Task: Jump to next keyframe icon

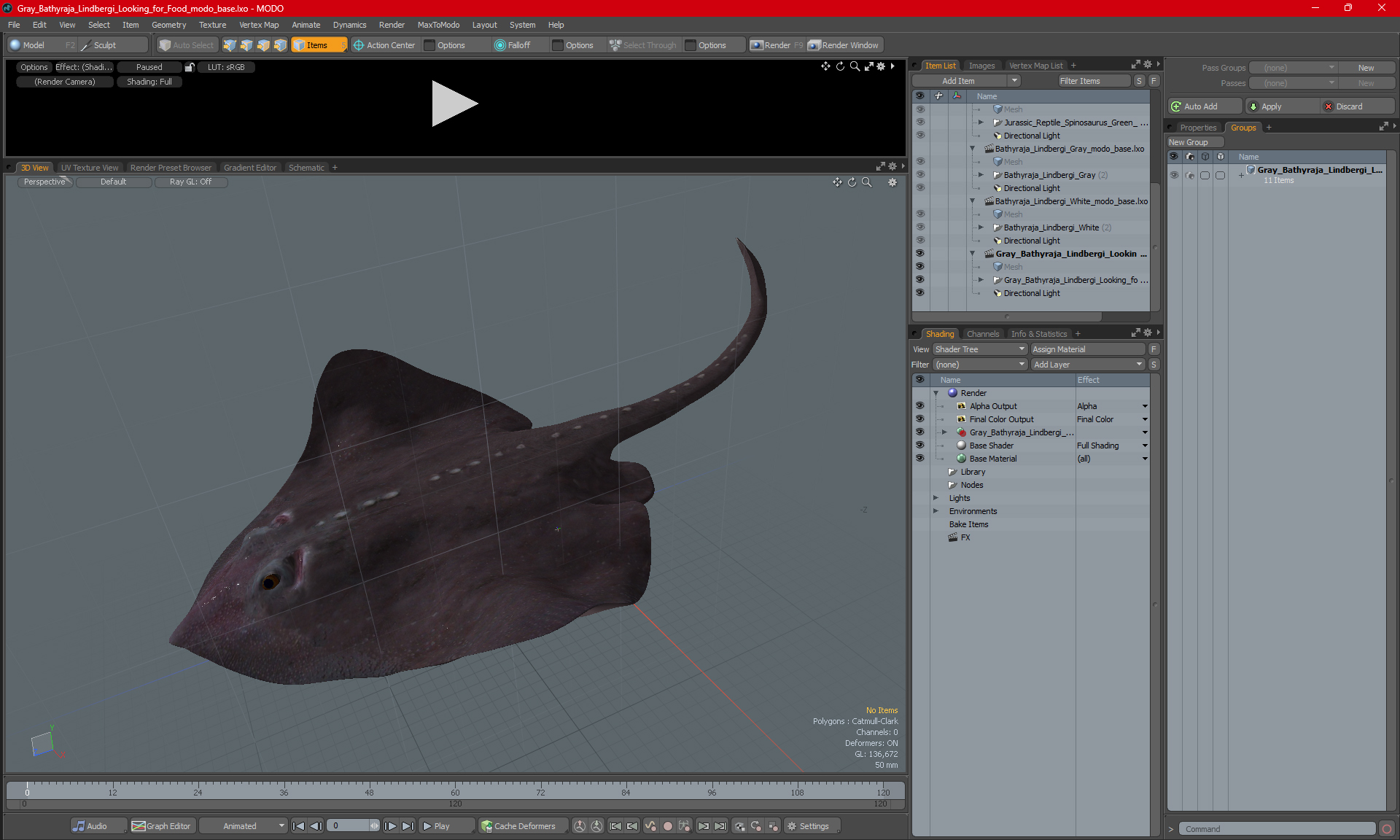Action: [703, 826]
